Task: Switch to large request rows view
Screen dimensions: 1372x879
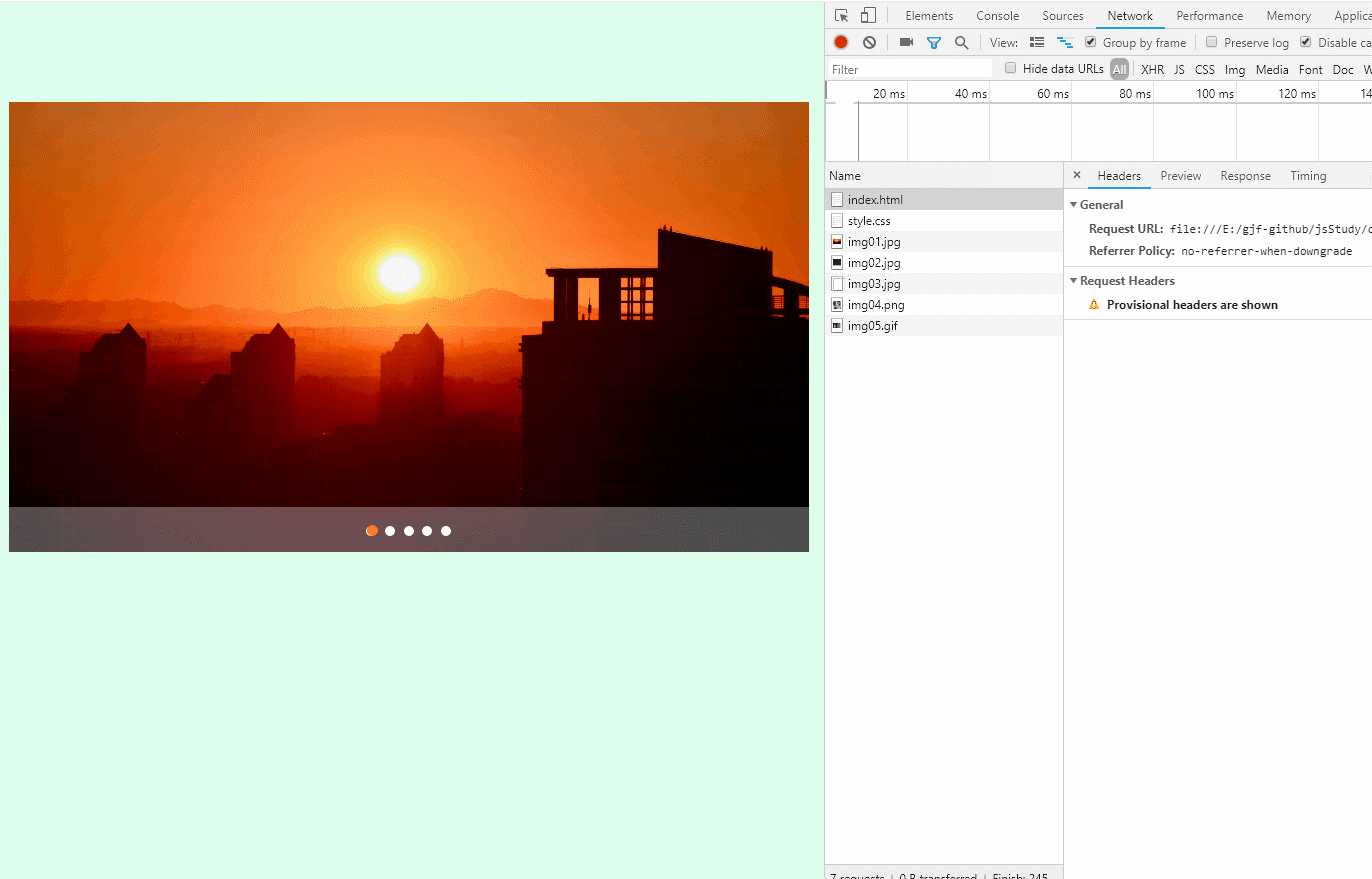Action: (1037, 42)
